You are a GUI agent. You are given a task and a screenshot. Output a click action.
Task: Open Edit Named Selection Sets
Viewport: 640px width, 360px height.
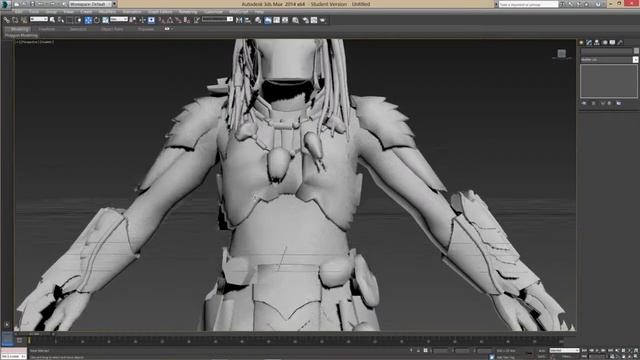tap(197, 20)
